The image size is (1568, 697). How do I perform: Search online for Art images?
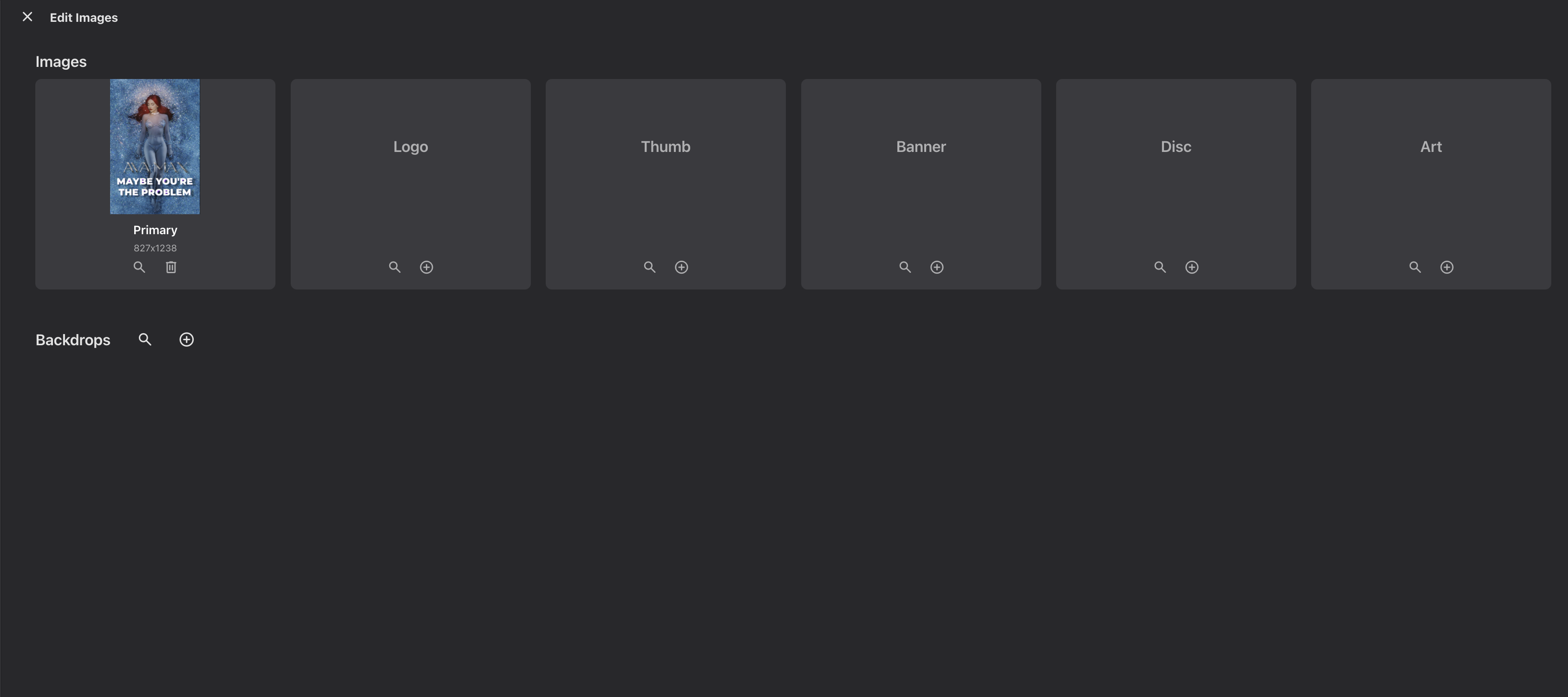coord(1415,267)
